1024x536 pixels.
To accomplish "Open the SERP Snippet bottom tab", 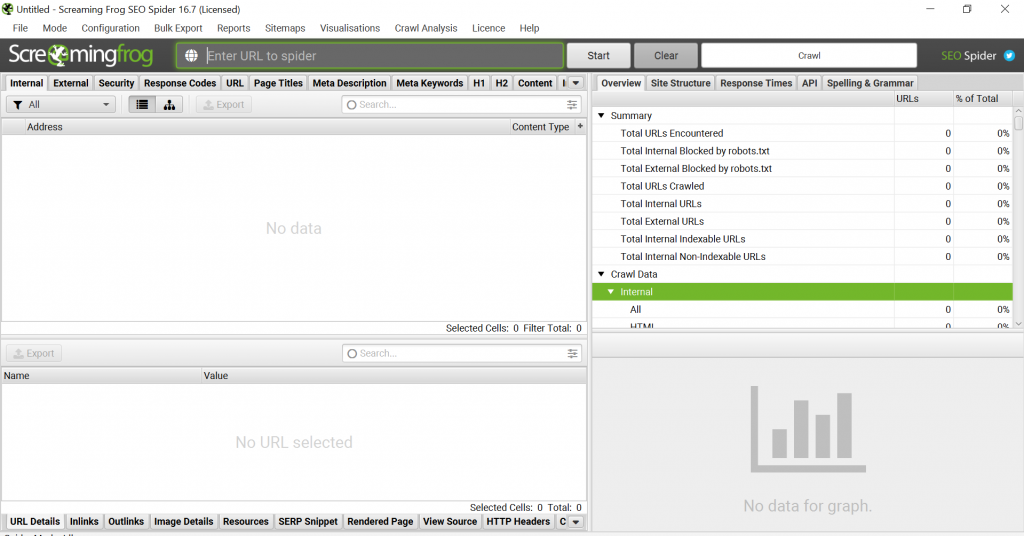I will [x=308, y=522].
